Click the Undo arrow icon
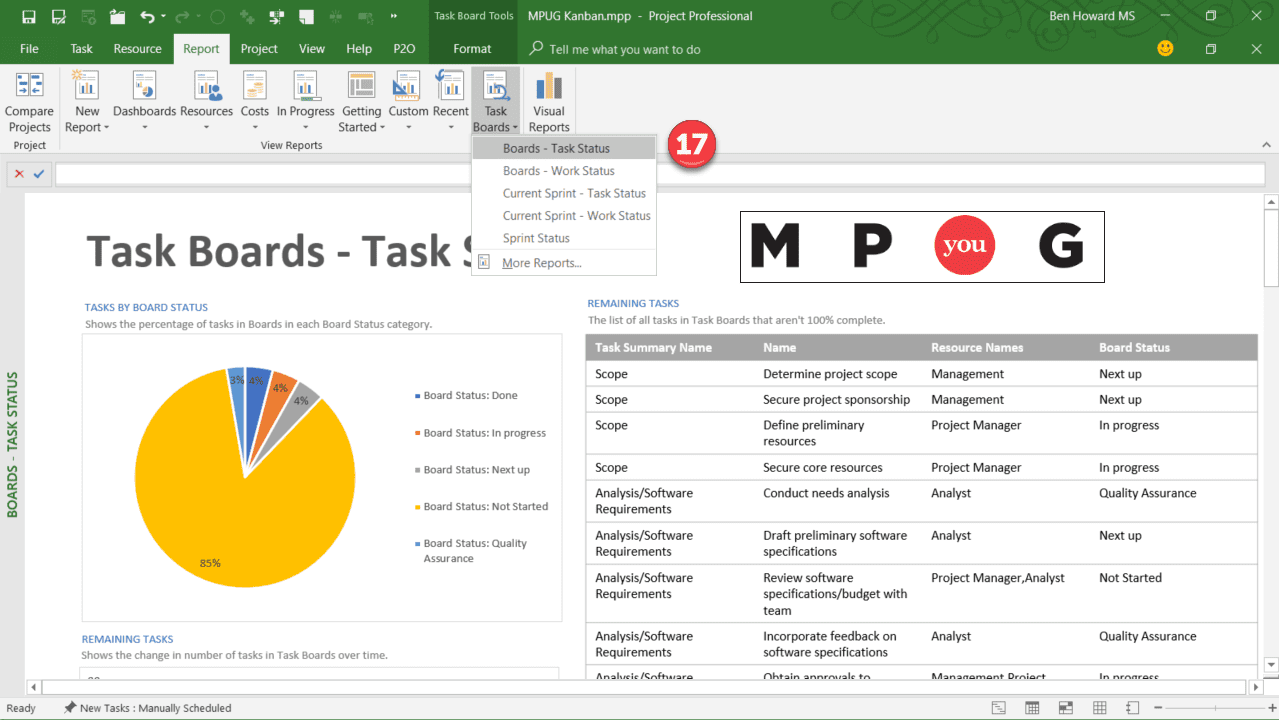This screenshot has height=720, width=1279. point(147,17)
